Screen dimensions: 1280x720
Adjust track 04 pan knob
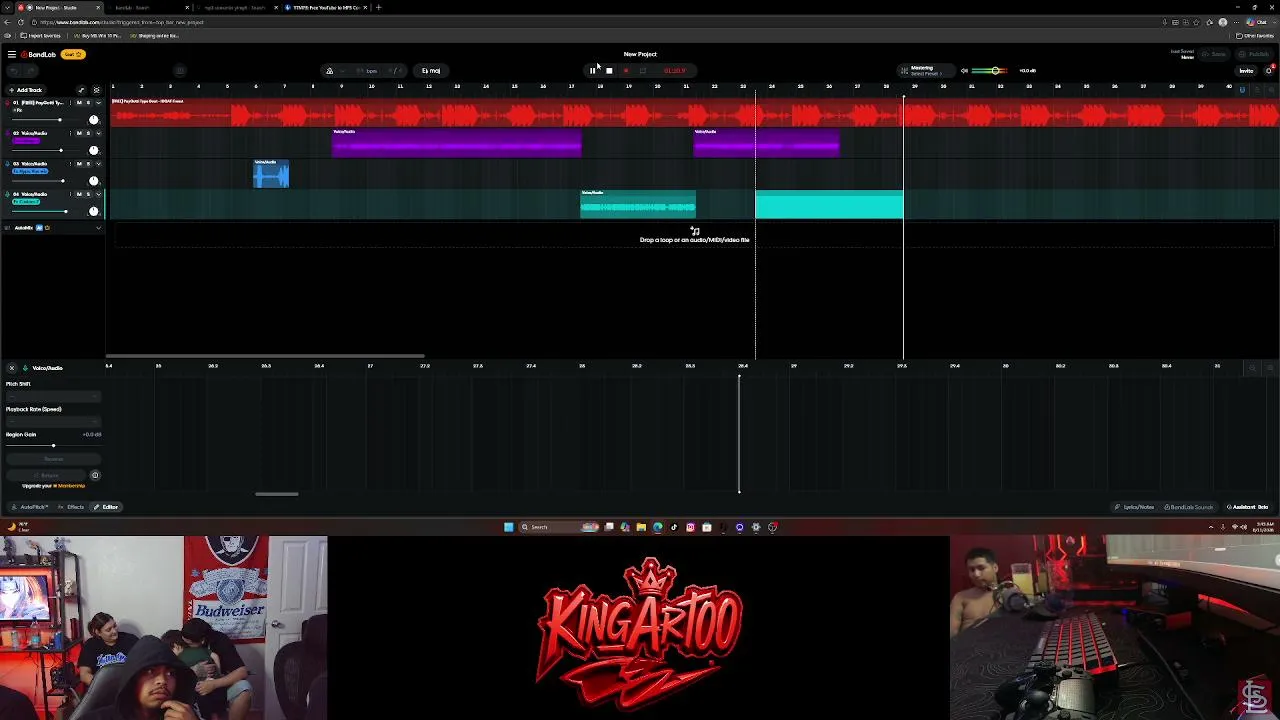click(x=94, y=211)
